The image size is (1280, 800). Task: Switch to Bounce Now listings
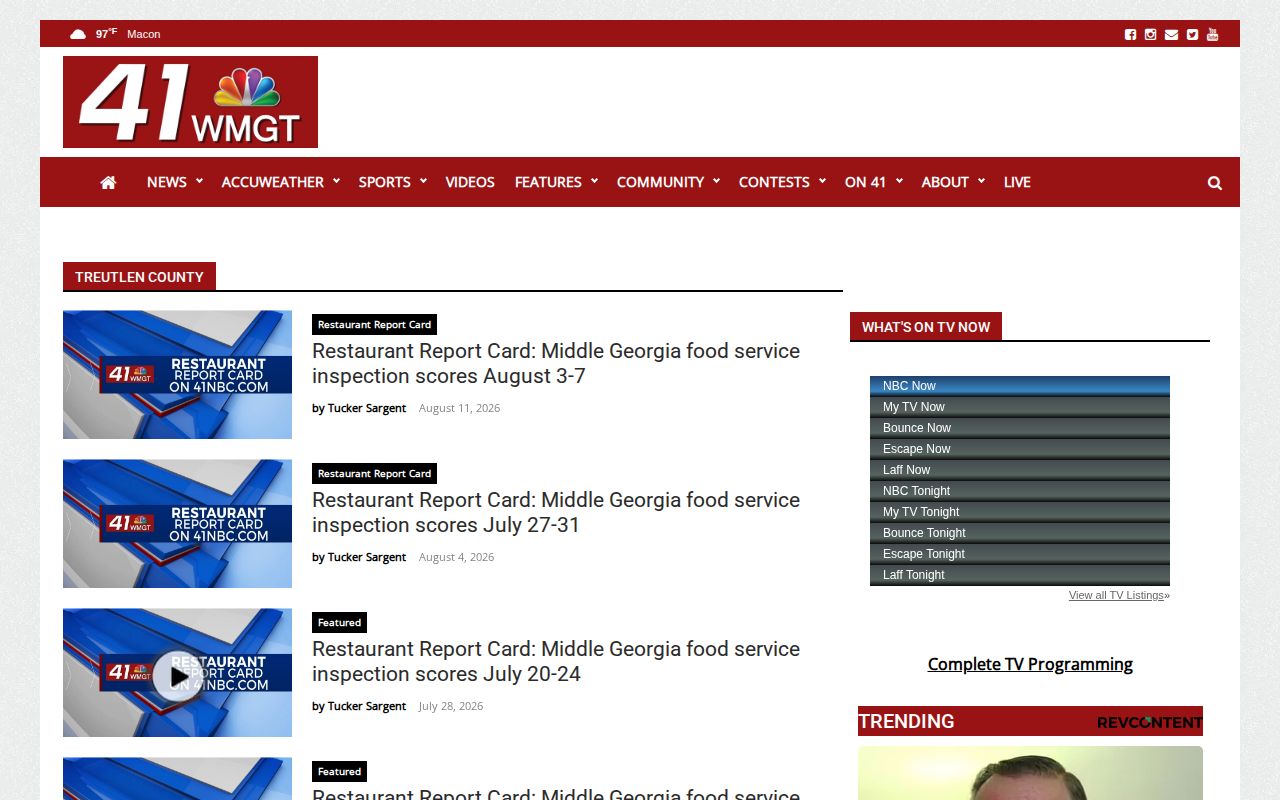point(1020,428)
